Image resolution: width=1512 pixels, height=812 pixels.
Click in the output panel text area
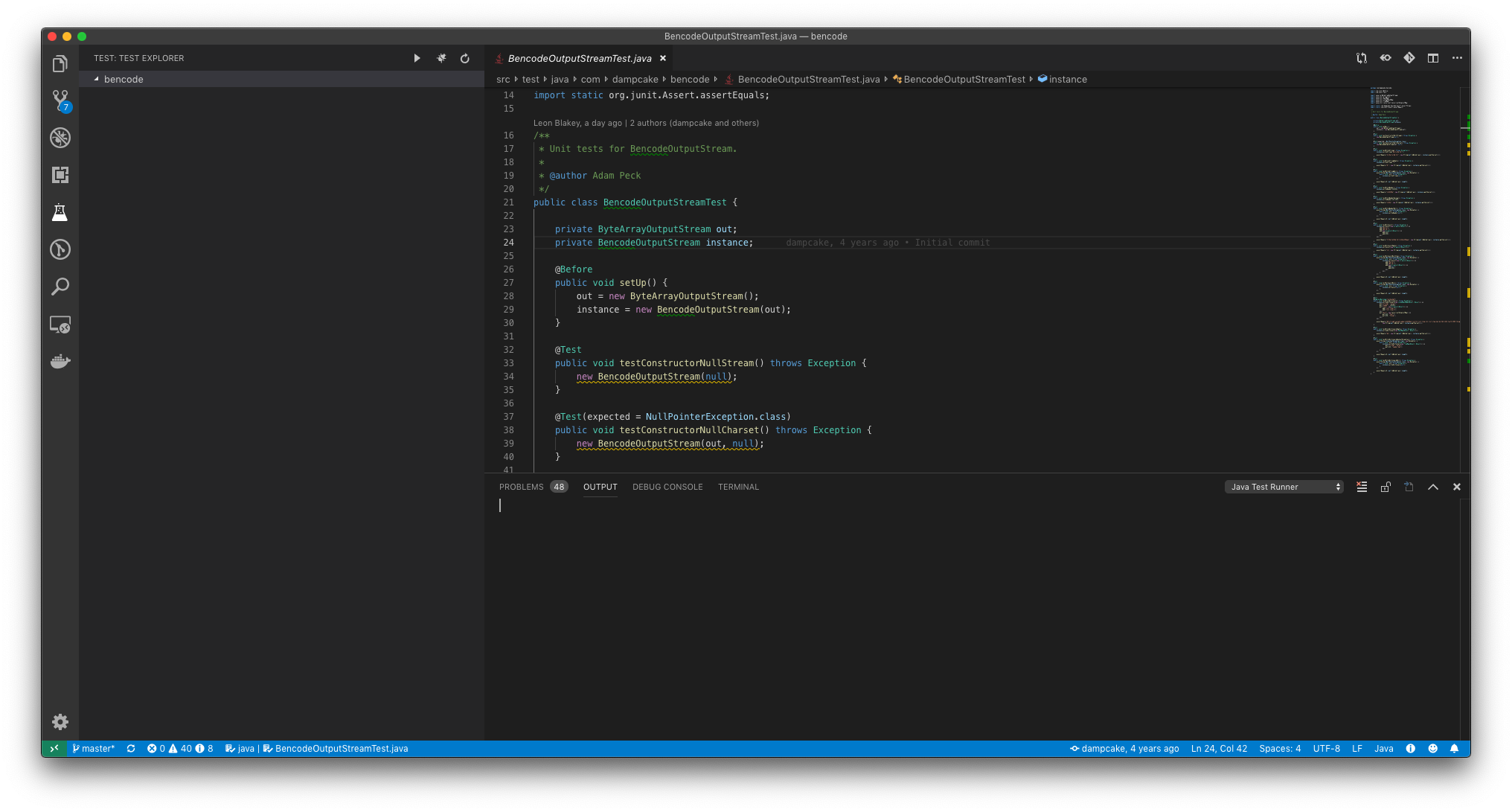coord(971,618)
